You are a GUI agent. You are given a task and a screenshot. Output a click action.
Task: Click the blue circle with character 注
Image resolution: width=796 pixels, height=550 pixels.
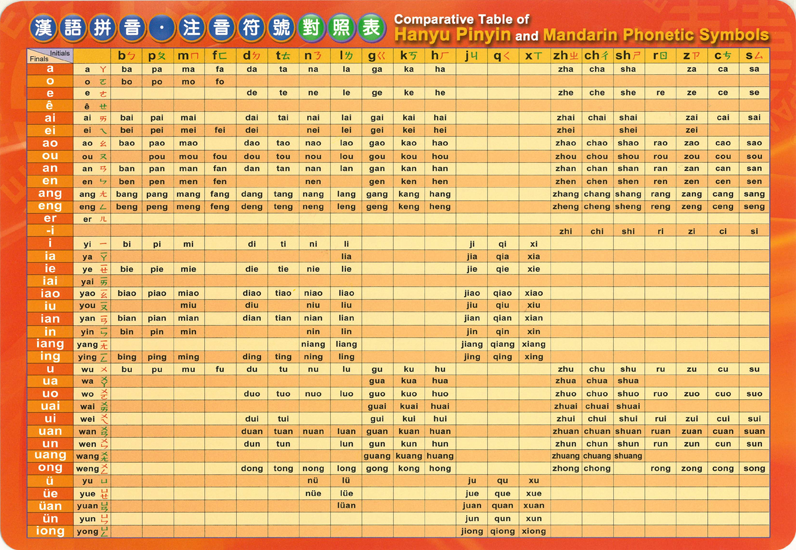tap(192, 27)
